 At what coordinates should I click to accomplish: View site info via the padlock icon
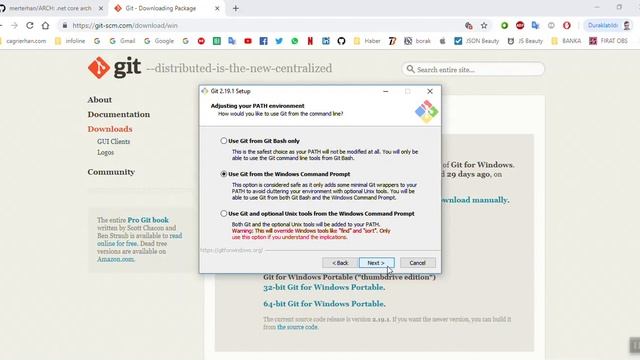click(x=64, y=25)
